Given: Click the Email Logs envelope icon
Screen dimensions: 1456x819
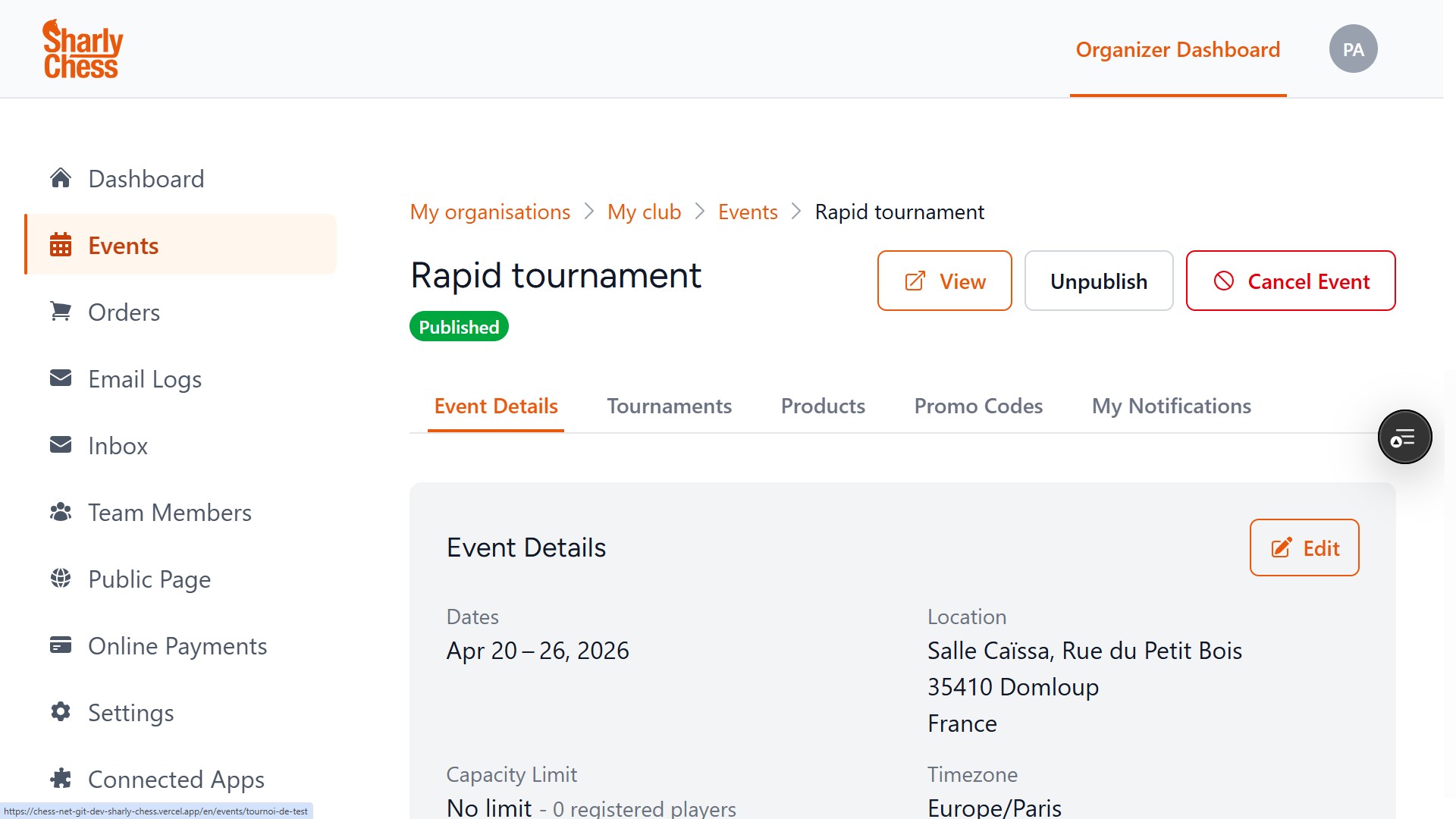Looking at the screenshot, I should [61, 378].
